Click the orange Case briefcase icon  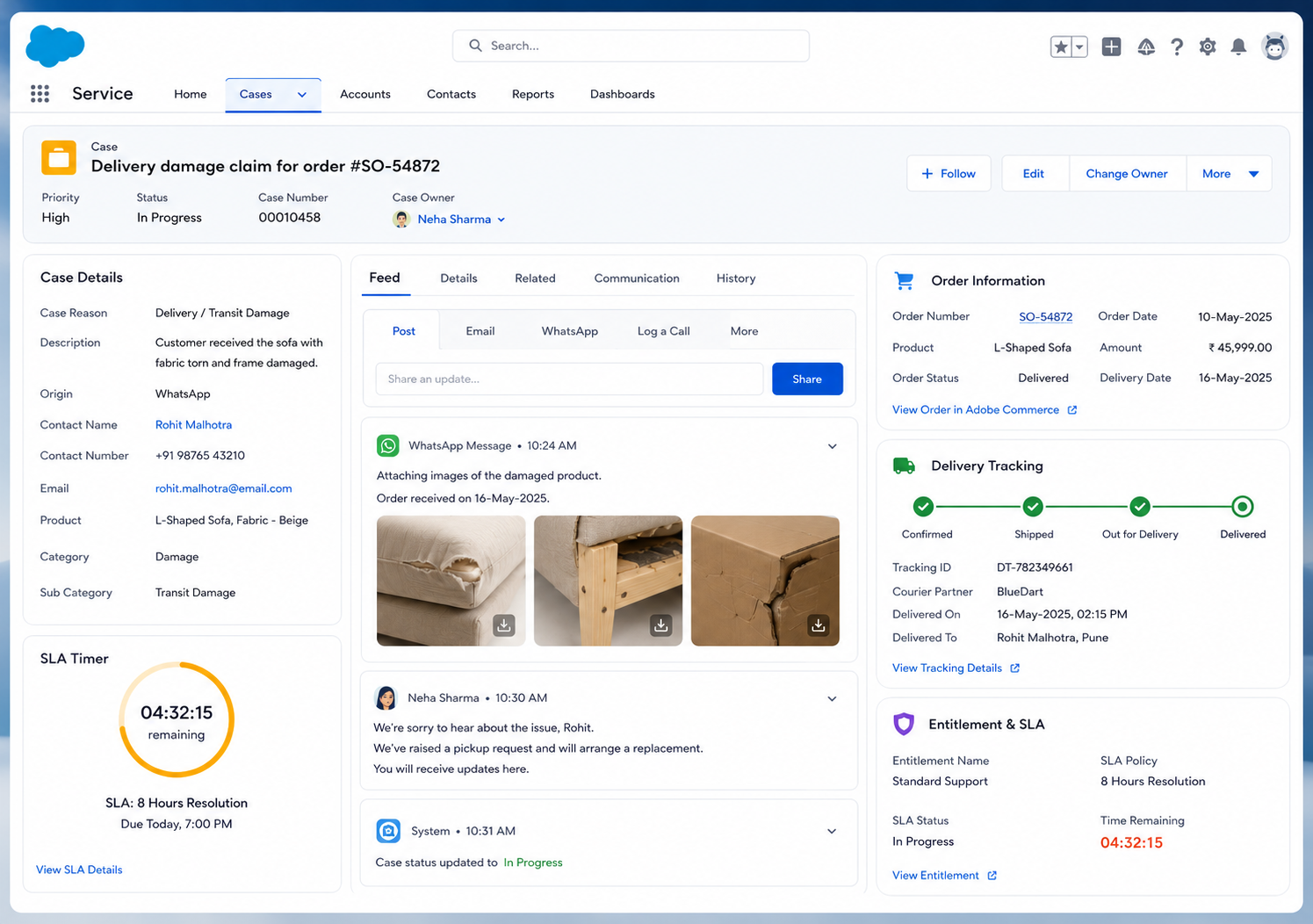59,158
